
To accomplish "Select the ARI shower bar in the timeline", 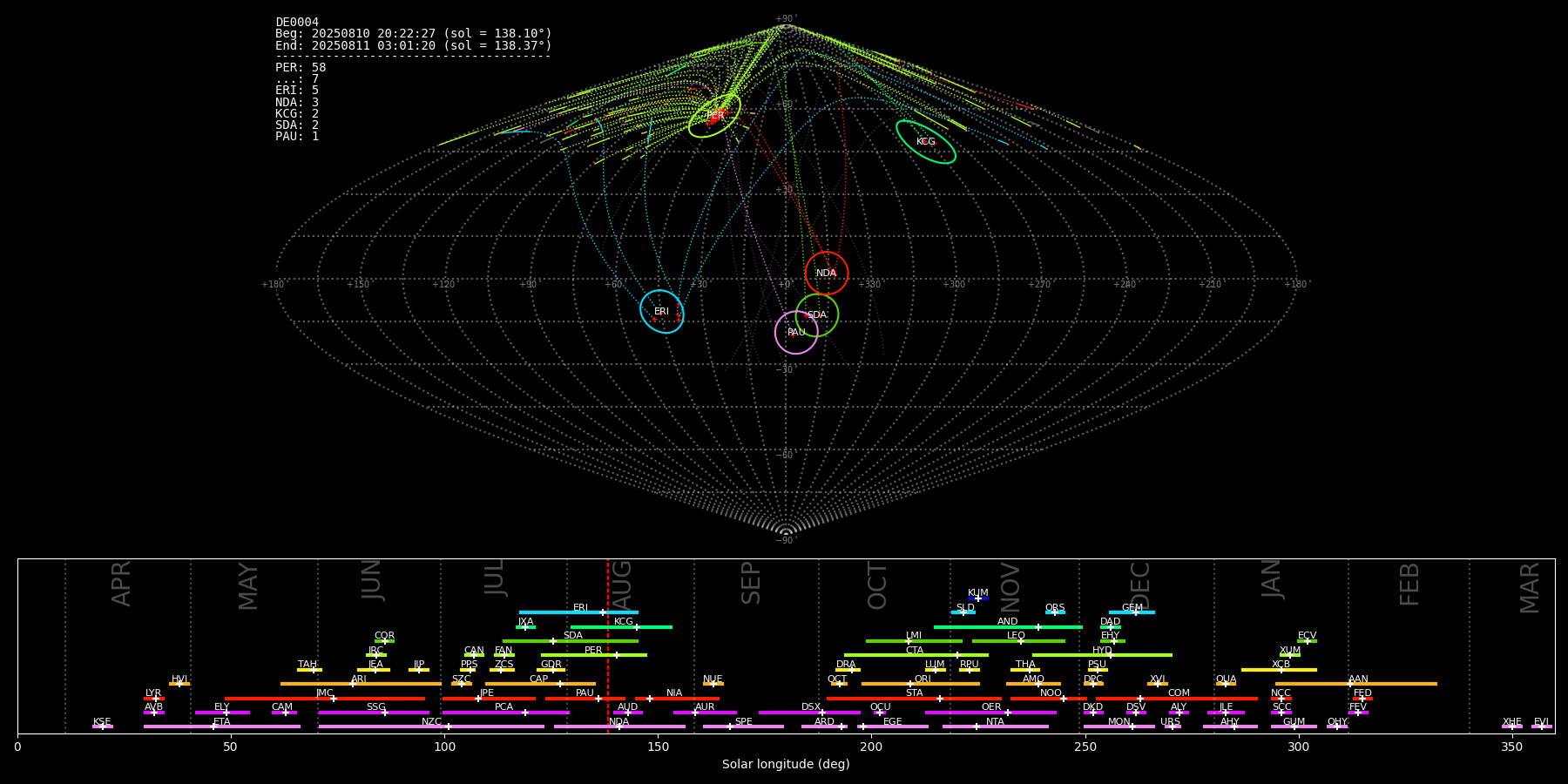I will click(361, 684).
